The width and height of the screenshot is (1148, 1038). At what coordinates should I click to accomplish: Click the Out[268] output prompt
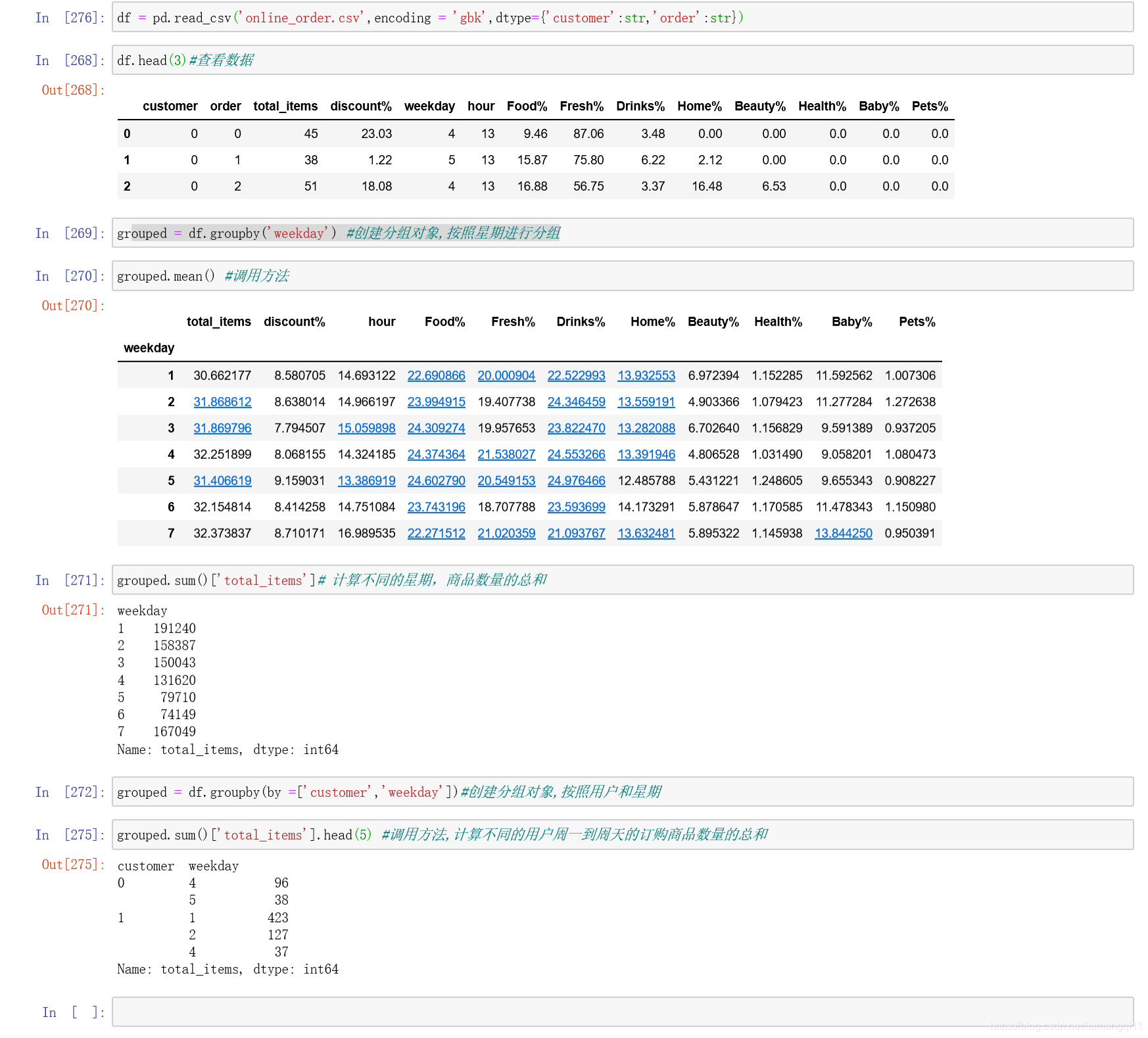74,90
